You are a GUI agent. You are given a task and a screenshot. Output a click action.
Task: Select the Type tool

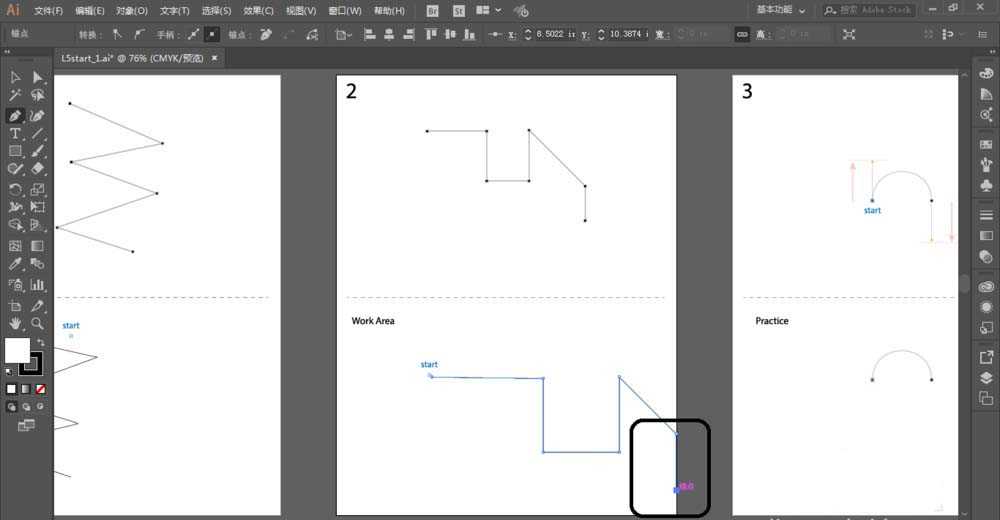pyautogui.click(x=15, y=133)
